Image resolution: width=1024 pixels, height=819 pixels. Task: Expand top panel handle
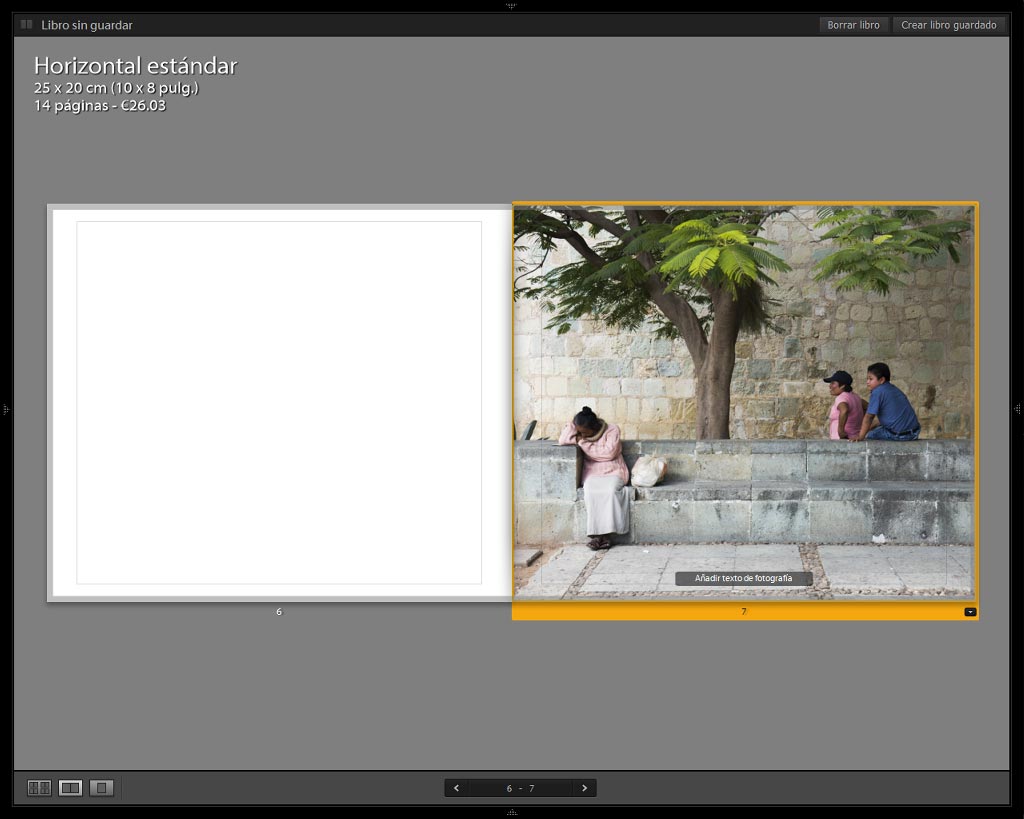[511, 5]
